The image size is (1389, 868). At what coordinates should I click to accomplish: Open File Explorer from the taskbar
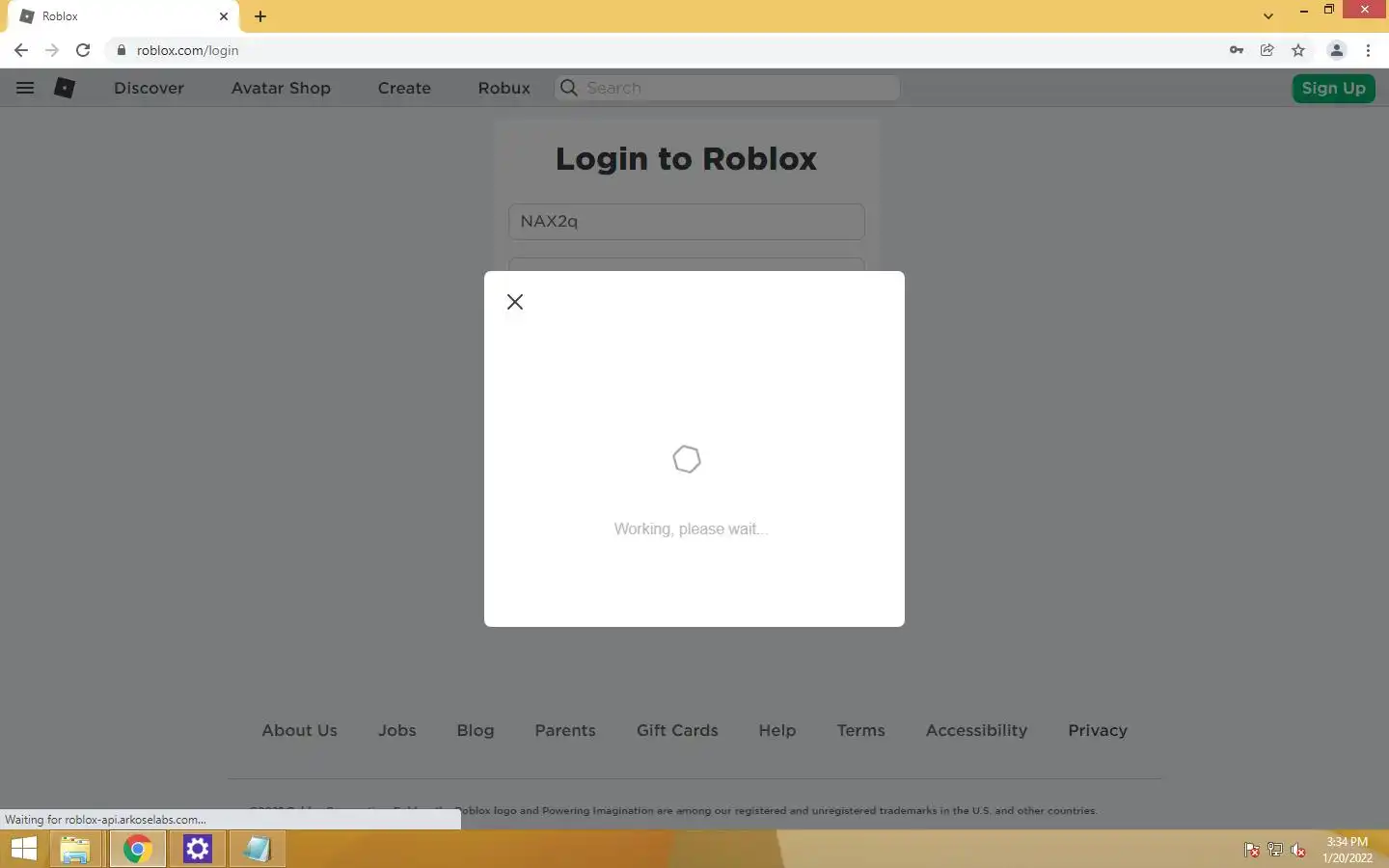[75, 850]
